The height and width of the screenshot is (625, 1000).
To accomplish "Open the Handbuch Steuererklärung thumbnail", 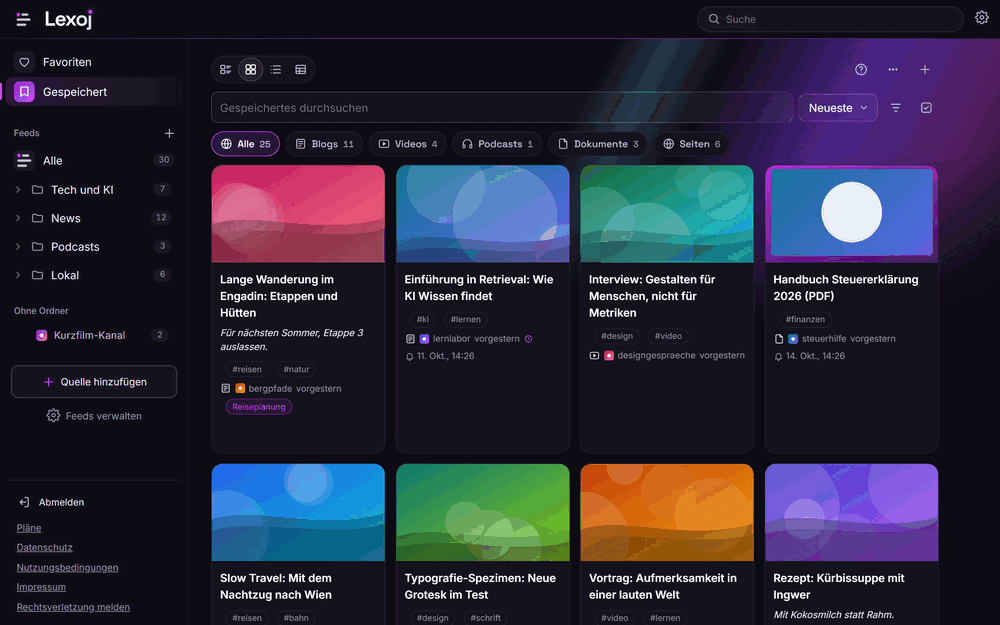I will coord(851,214).
